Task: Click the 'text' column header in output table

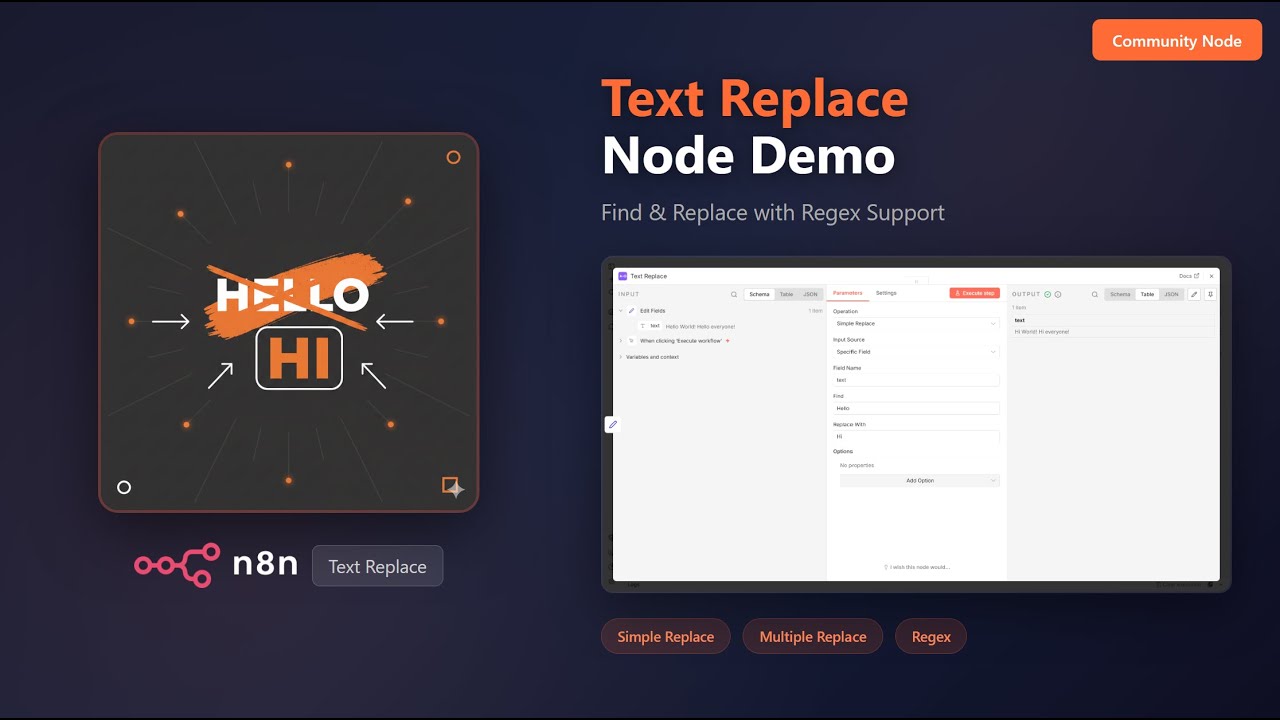Action: 1019,320
